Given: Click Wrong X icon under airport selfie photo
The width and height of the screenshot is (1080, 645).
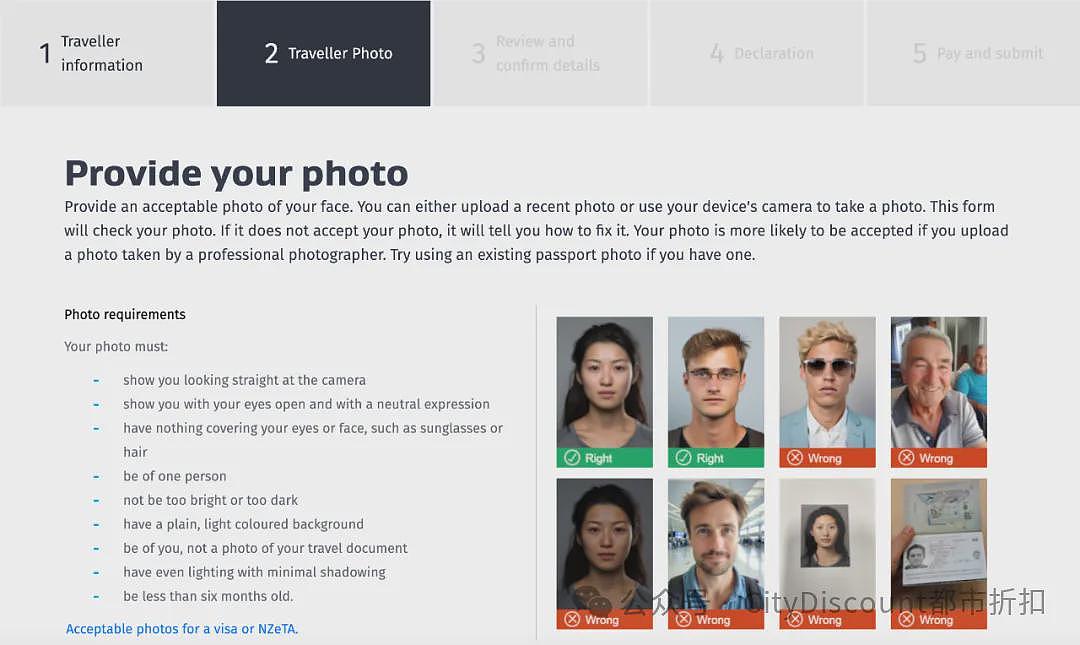Looking at the screenshot, I should click(683, 619).
